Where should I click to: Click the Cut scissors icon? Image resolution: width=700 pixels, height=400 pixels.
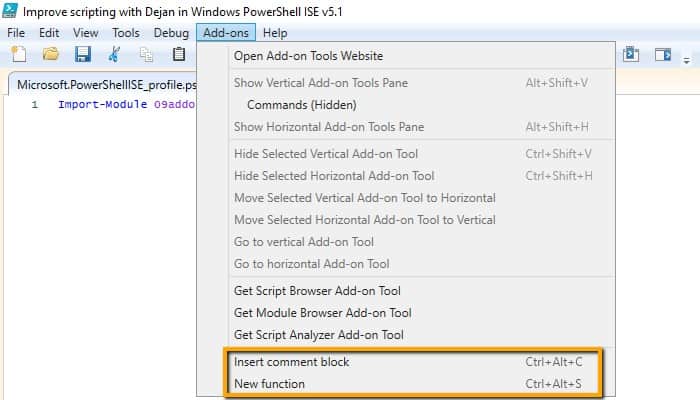tap(114, 54)
